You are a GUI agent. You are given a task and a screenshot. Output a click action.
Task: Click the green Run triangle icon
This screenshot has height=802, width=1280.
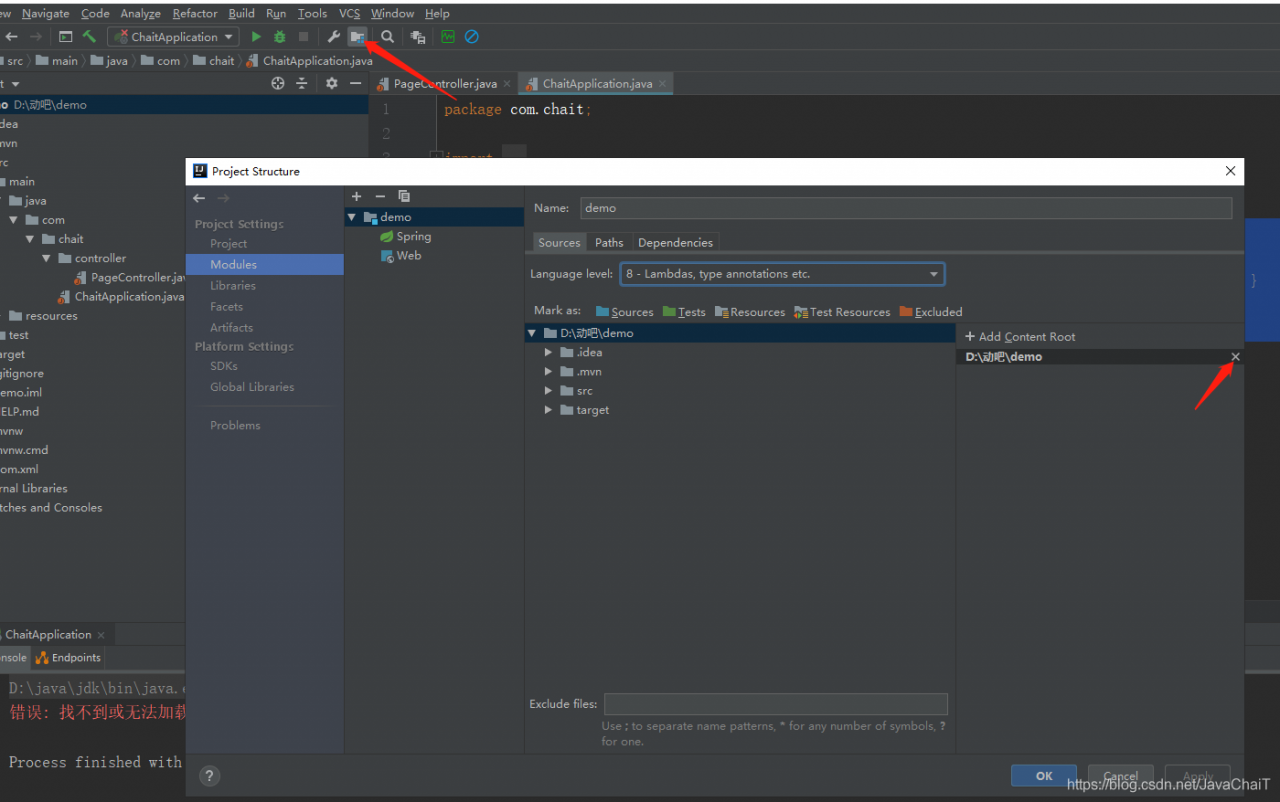256,37
